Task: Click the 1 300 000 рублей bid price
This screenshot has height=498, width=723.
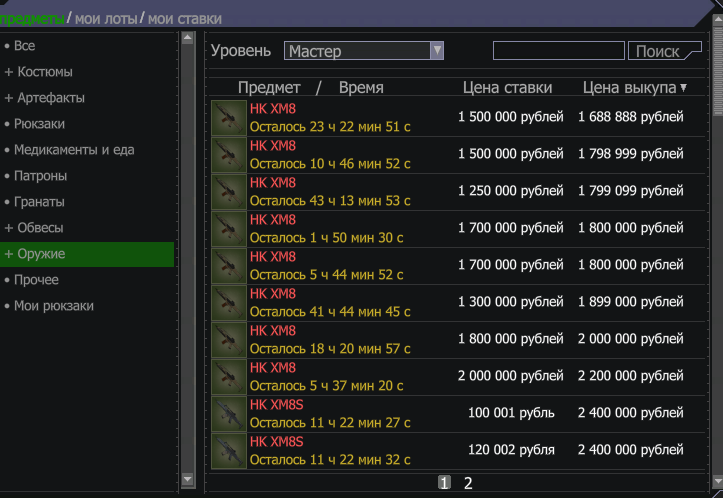Action: pos(510,302)
